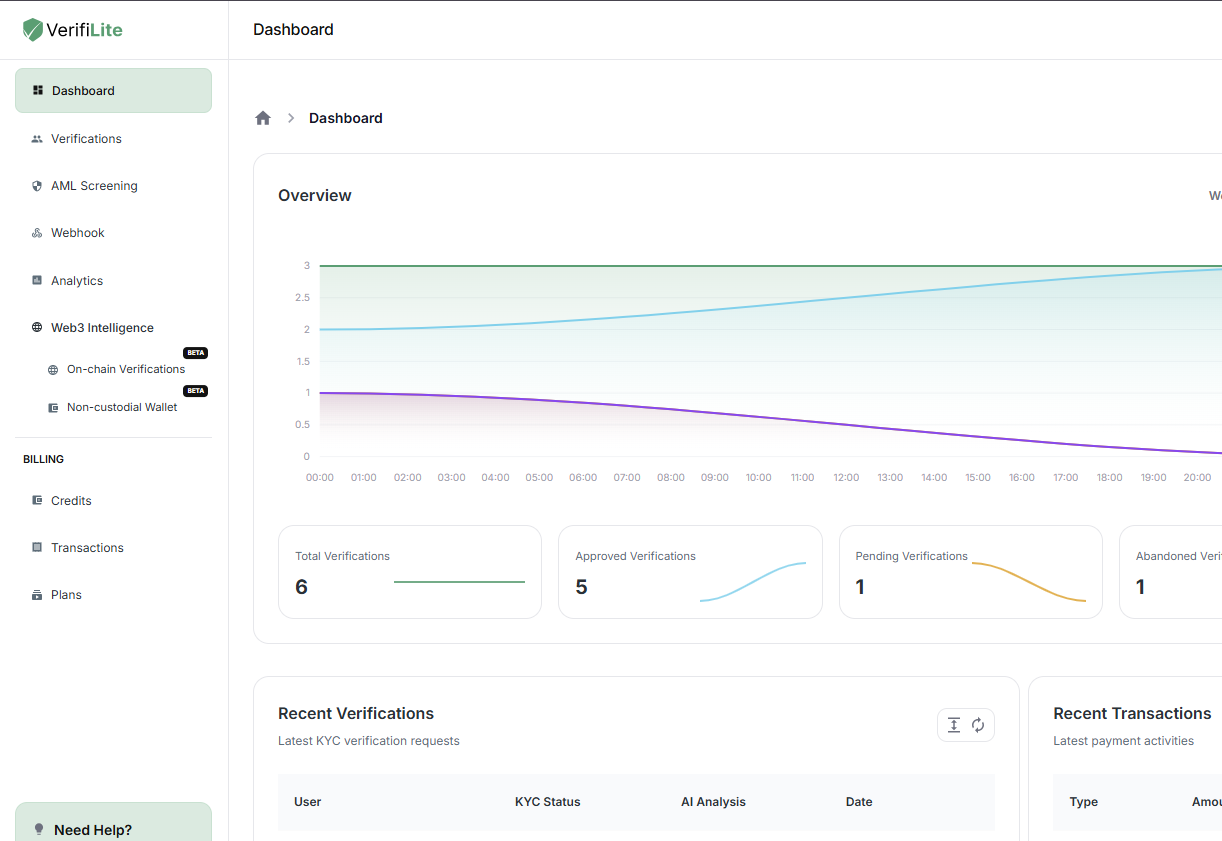1222x841 pixels.
Task: Click the 12:00 label on chart axis
Action: tap(846, 478)
